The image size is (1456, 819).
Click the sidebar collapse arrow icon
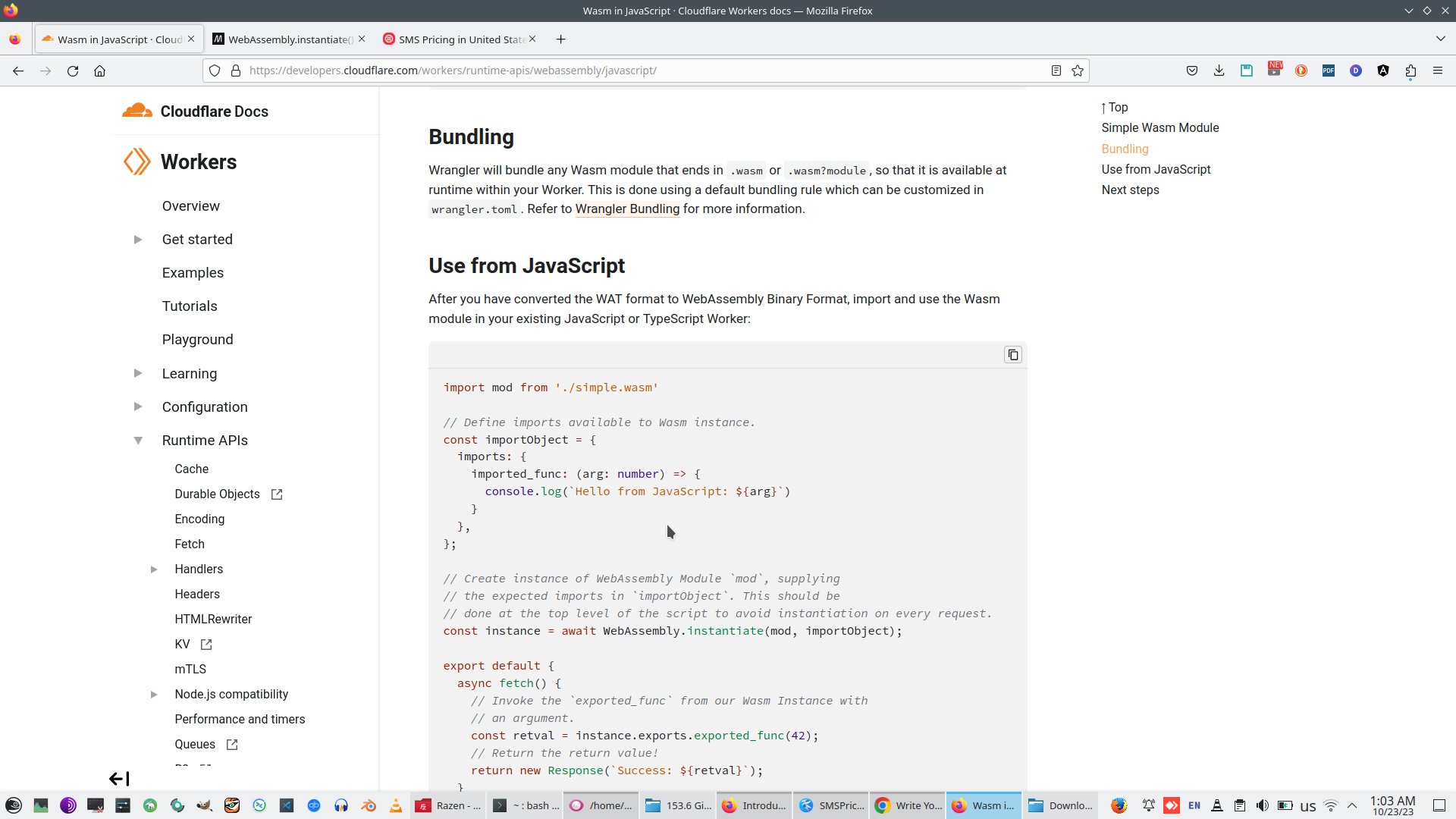(x=119, y=779)
